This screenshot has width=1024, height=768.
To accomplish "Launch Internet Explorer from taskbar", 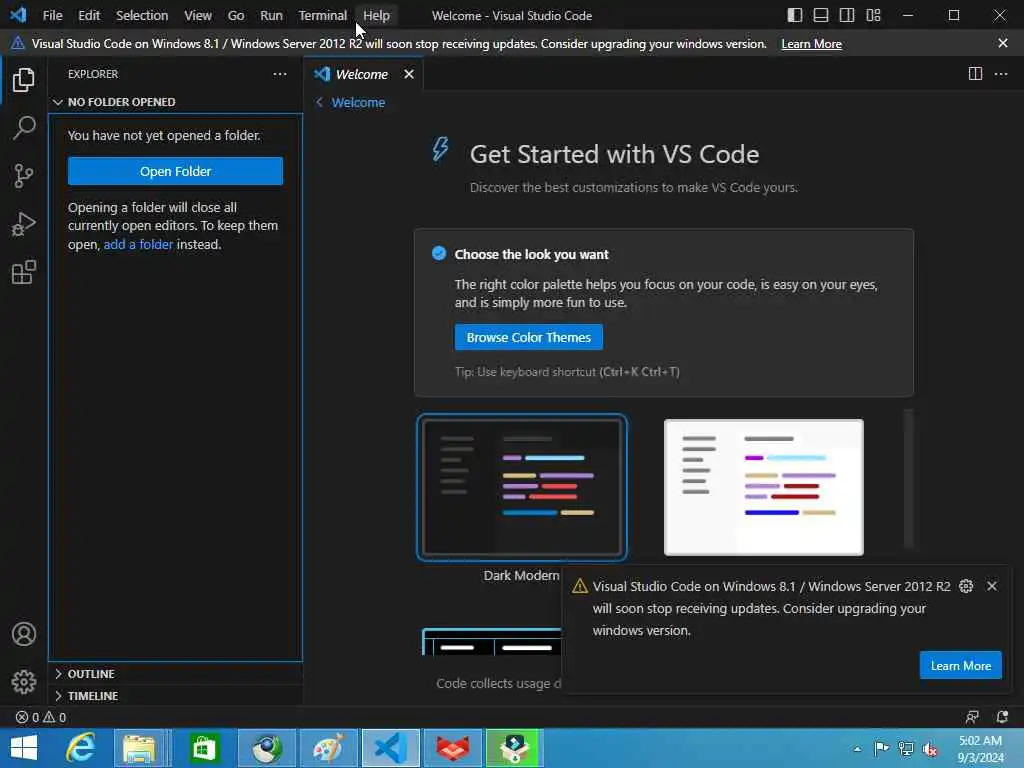I will 81,748.
